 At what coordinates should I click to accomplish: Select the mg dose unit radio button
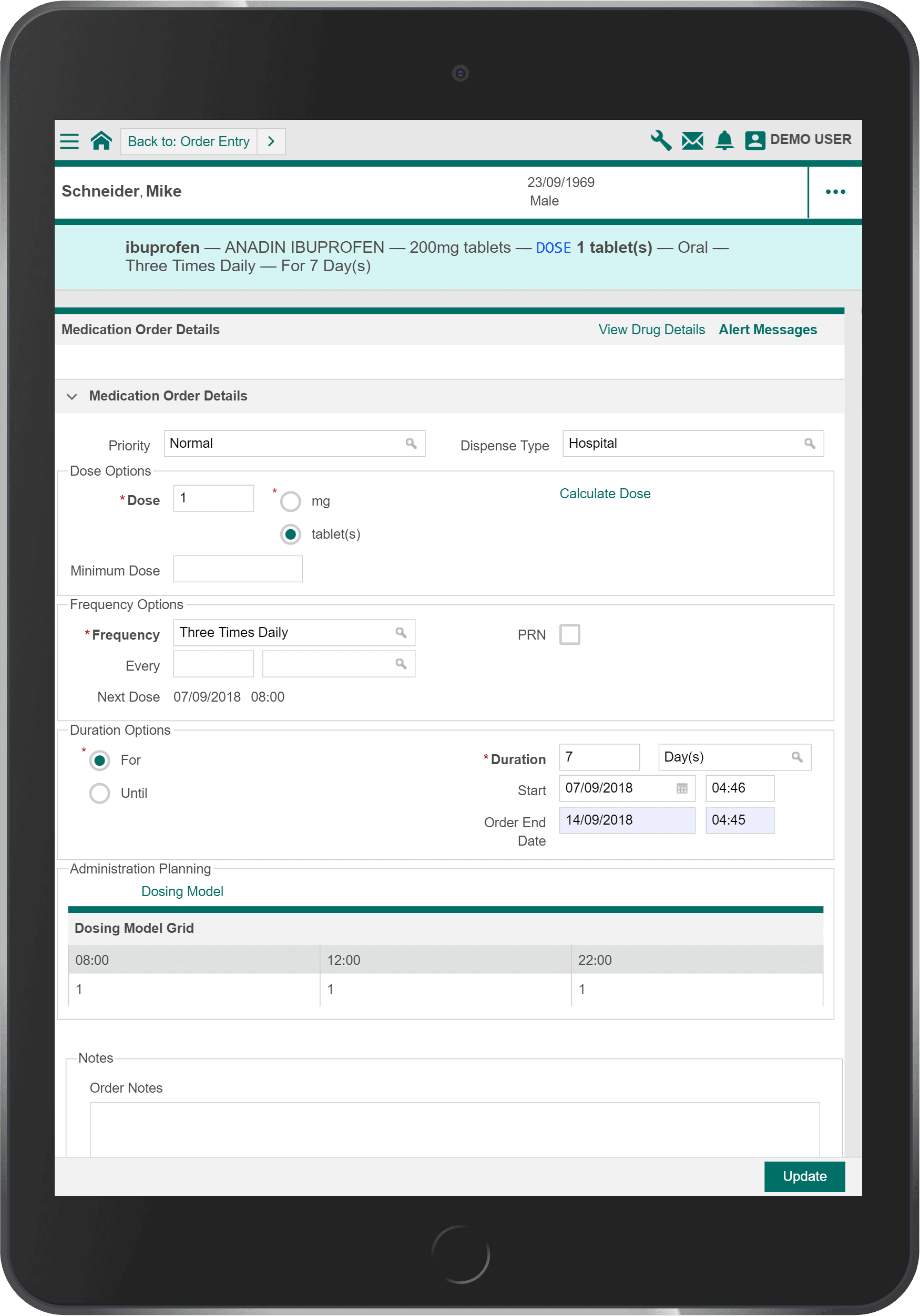pos(291,500)
